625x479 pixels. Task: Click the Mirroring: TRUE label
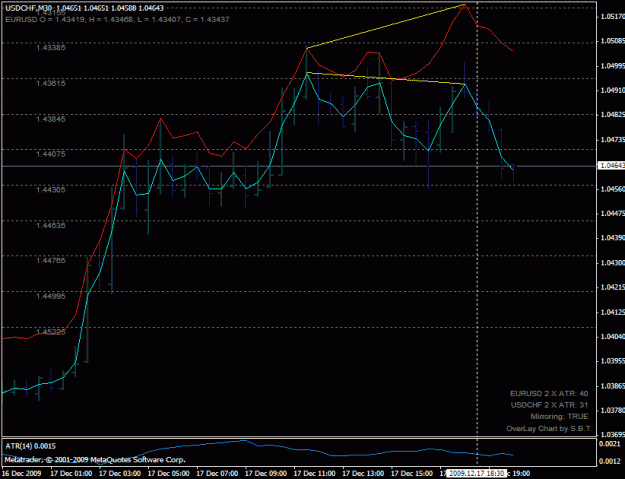559,416
